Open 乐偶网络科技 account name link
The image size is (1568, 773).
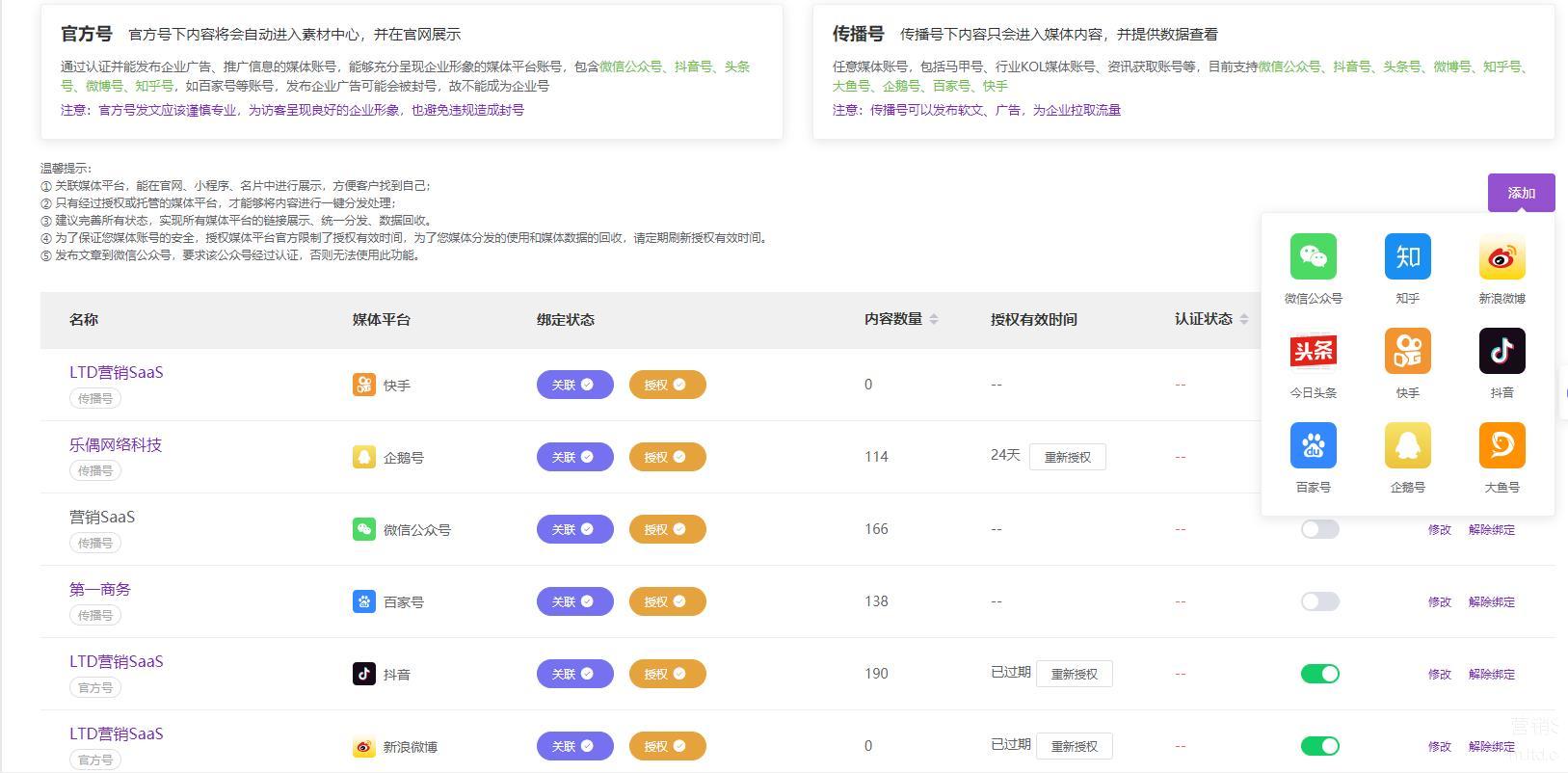pos(116,444)
